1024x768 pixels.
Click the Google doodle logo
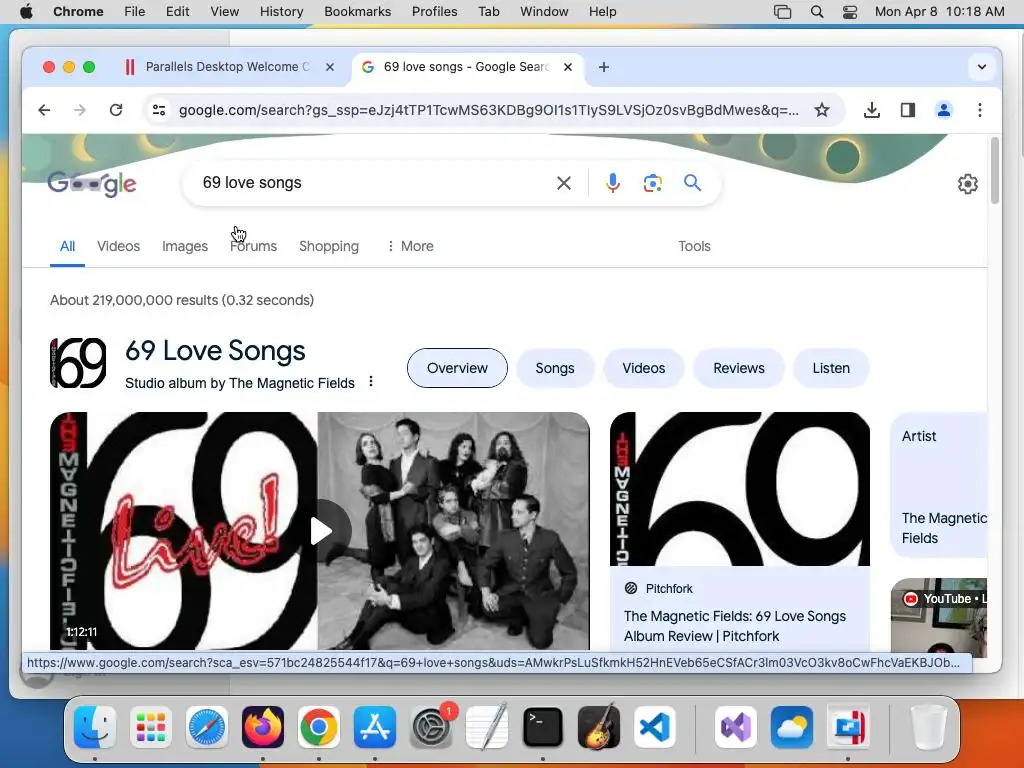pos(92,184)
